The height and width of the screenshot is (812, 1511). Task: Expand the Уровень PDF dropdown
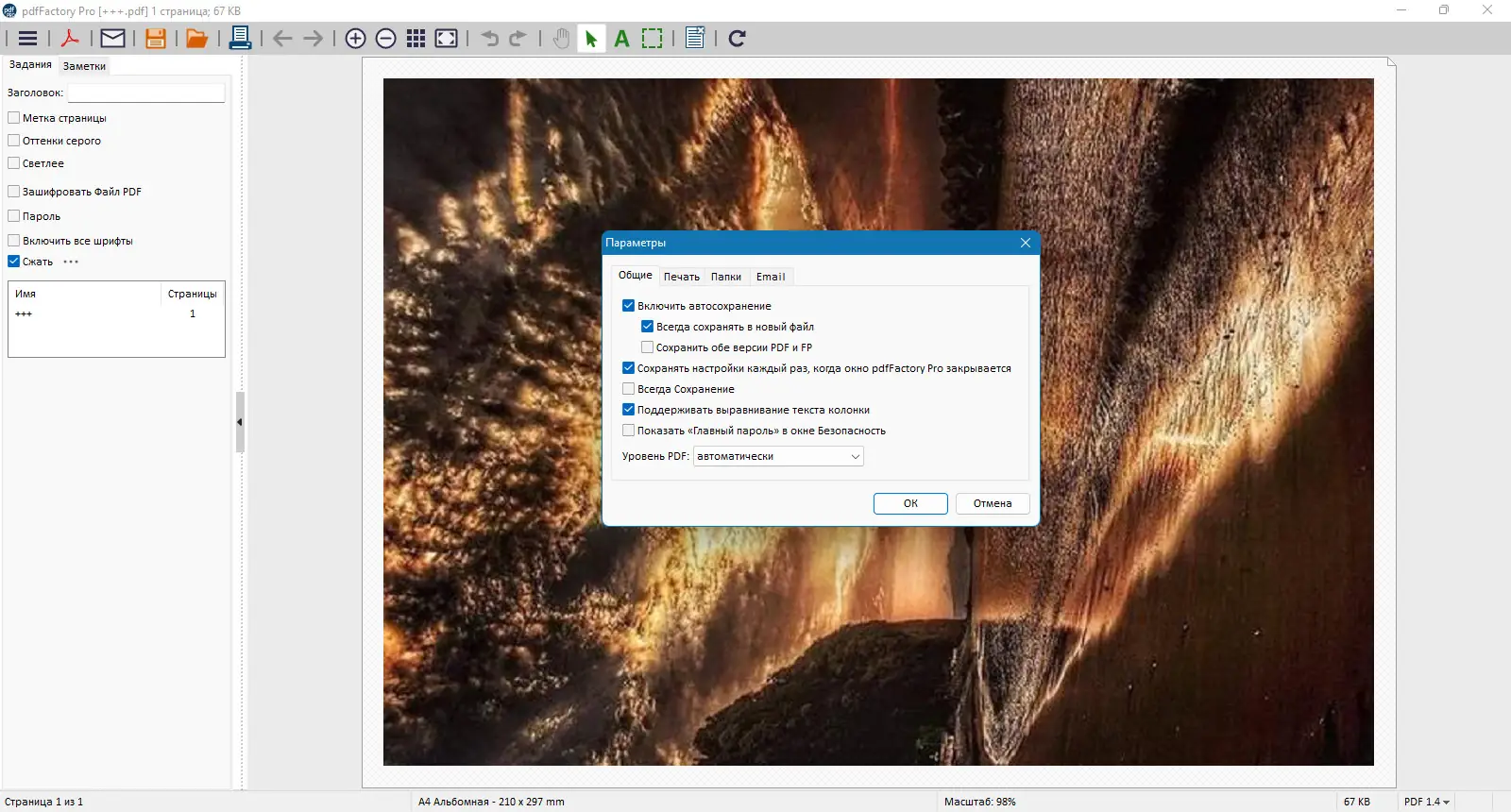[x=778, y=456]
